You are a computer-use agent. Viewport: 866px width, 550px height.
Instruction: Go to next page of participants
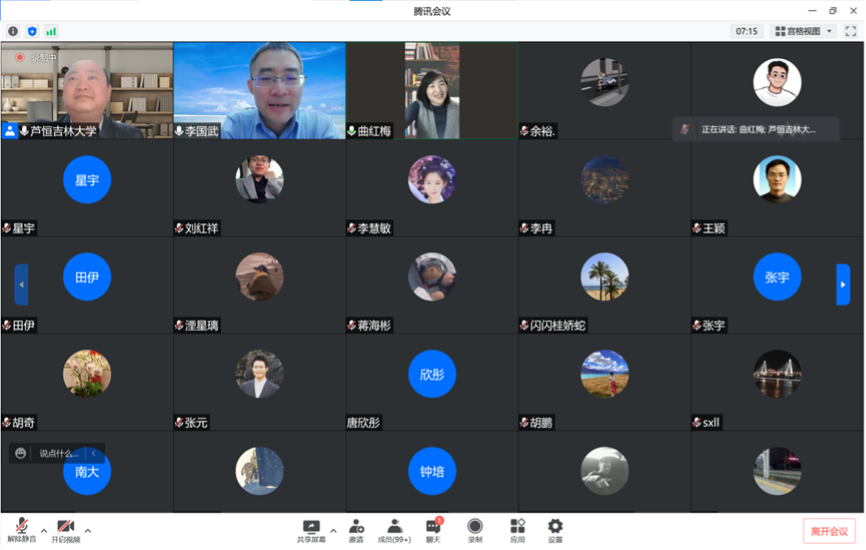843,284
